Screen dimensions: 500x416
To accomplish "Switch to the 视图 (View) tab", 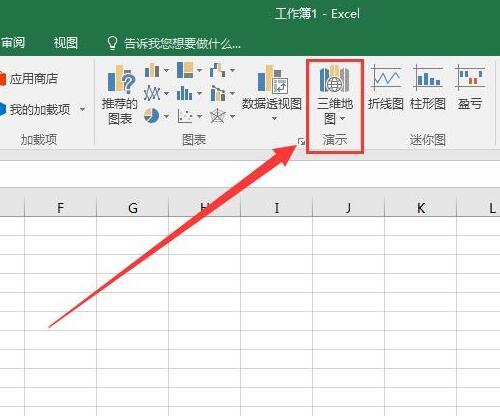I will point(66,43).
